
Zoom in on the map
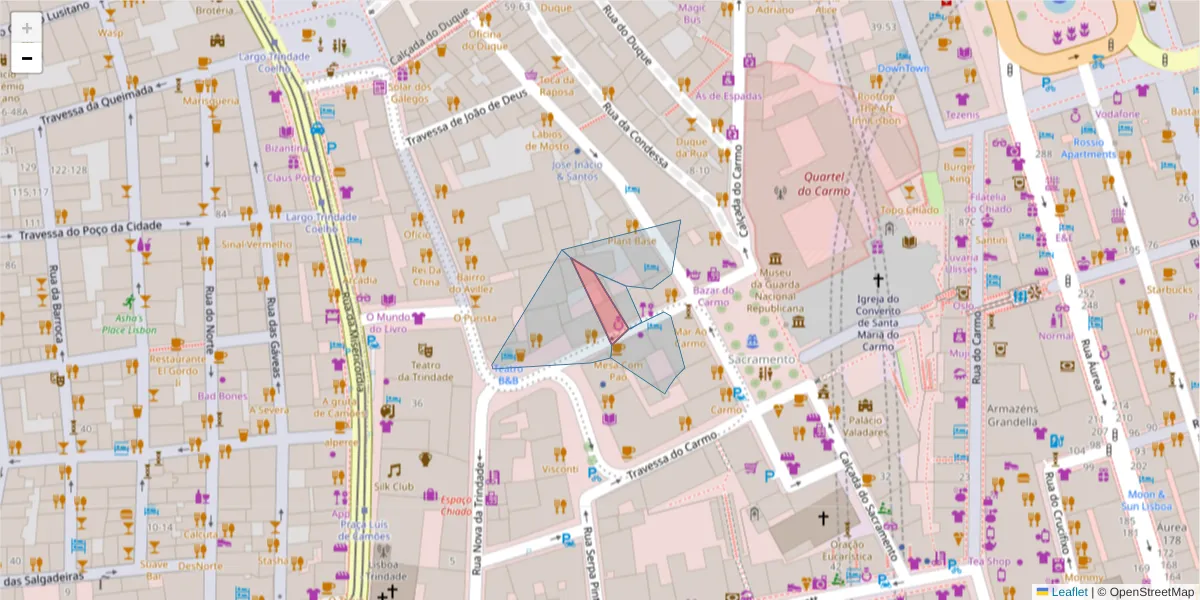[26, 27]
